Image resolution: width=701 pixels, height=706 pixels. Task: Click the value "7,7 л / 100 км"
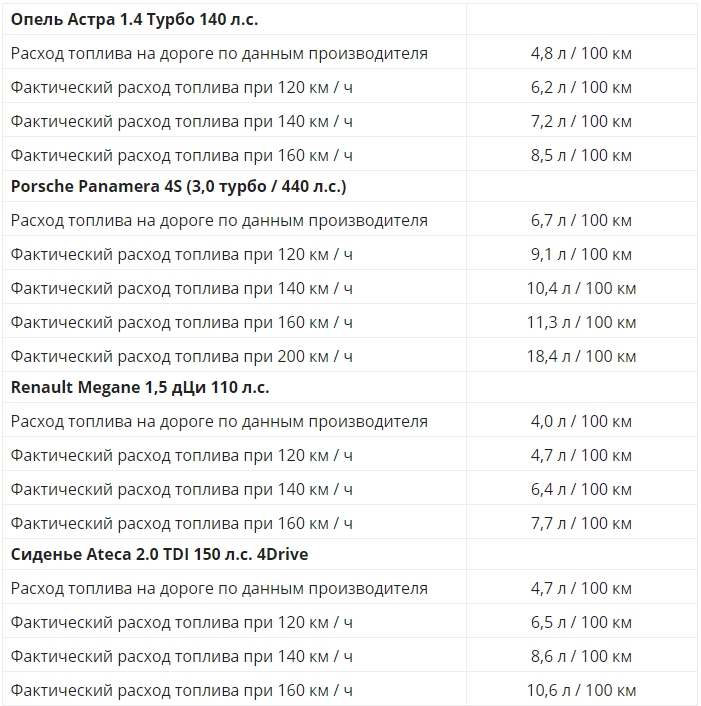[x=581, y=523]
